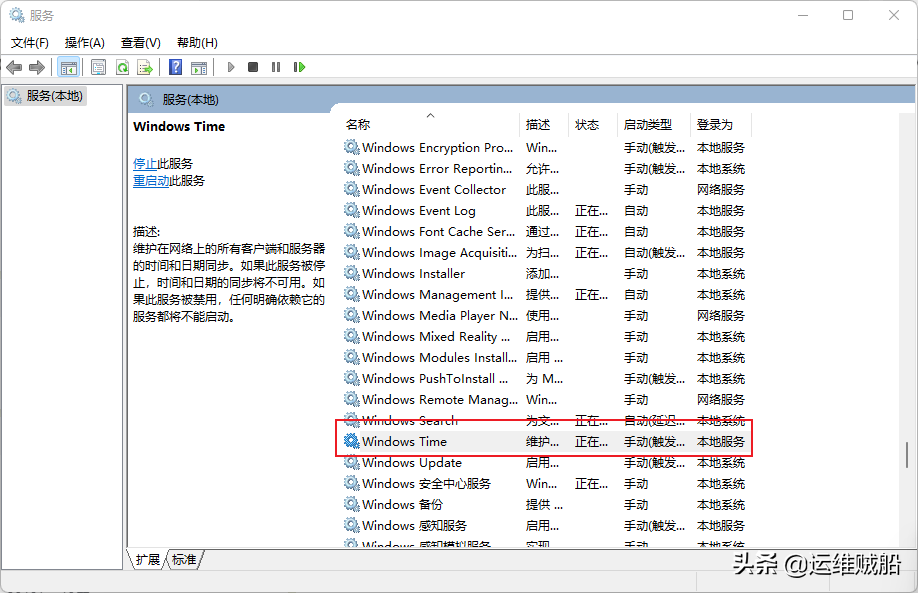Open the 文件(F) menu
This screenshot has height=593, width=918.
30,43
